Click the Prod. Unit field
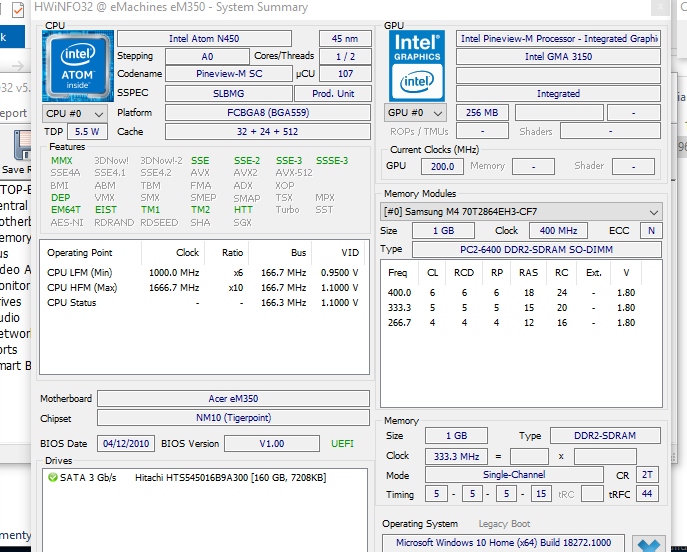Viewport: 687px width, 552px height. 333,93
